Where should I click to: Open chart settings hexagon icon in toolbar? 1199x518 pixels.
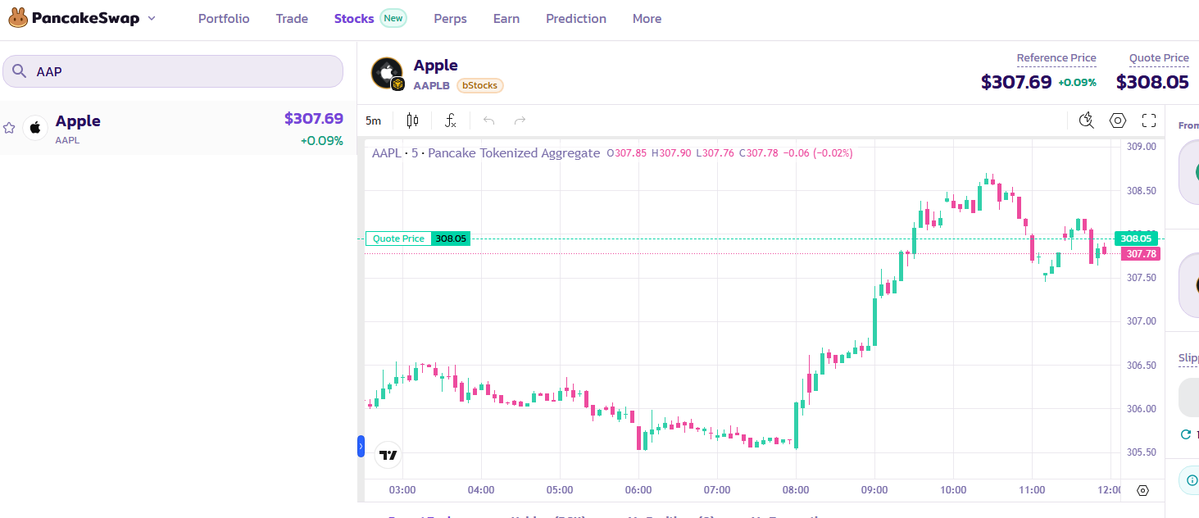pos(1118,120)
